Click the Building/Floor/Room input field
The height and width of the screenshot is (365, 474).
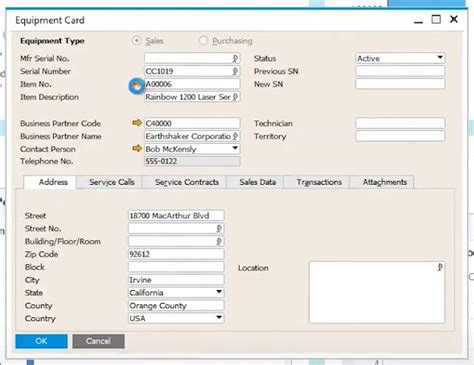point(176,241)
